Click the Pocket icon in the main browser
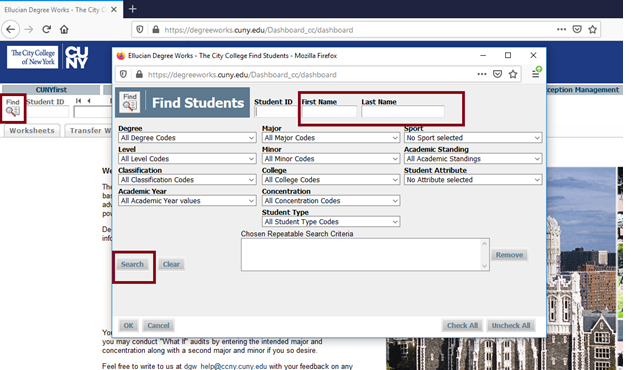This screenshot has width=636, height=370. pyautogui.click(x=577, y=29)
